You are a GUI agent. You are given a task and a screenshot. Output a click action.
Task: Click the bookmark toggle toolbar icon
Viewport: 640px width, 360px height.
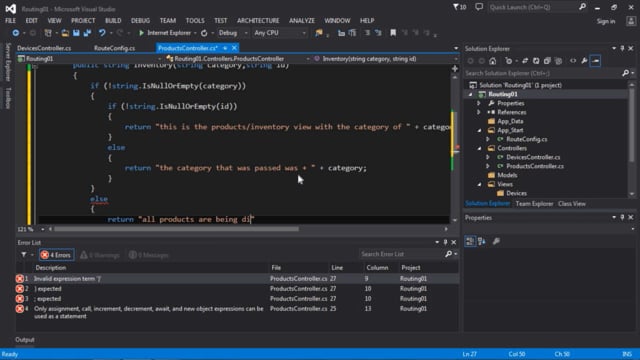(393, 33)
